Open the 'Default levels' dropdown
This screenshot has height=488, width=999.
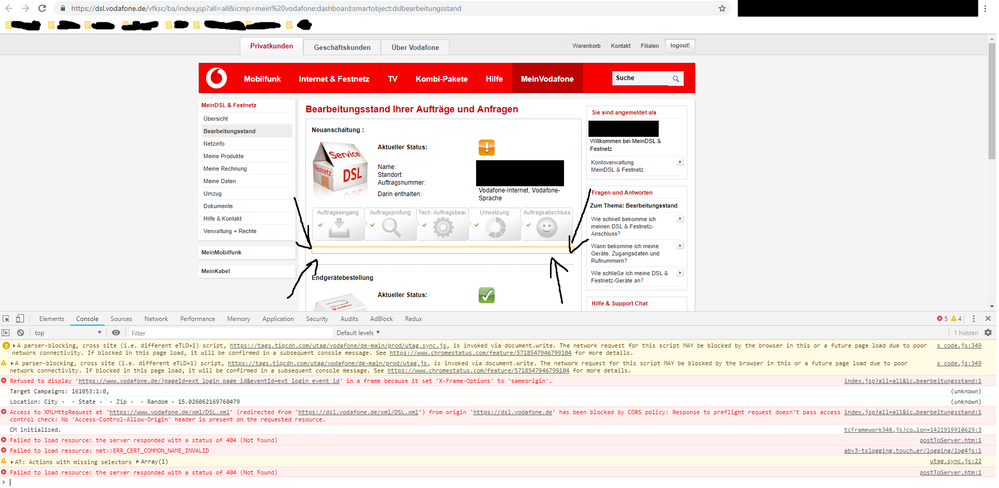(358, 333)
